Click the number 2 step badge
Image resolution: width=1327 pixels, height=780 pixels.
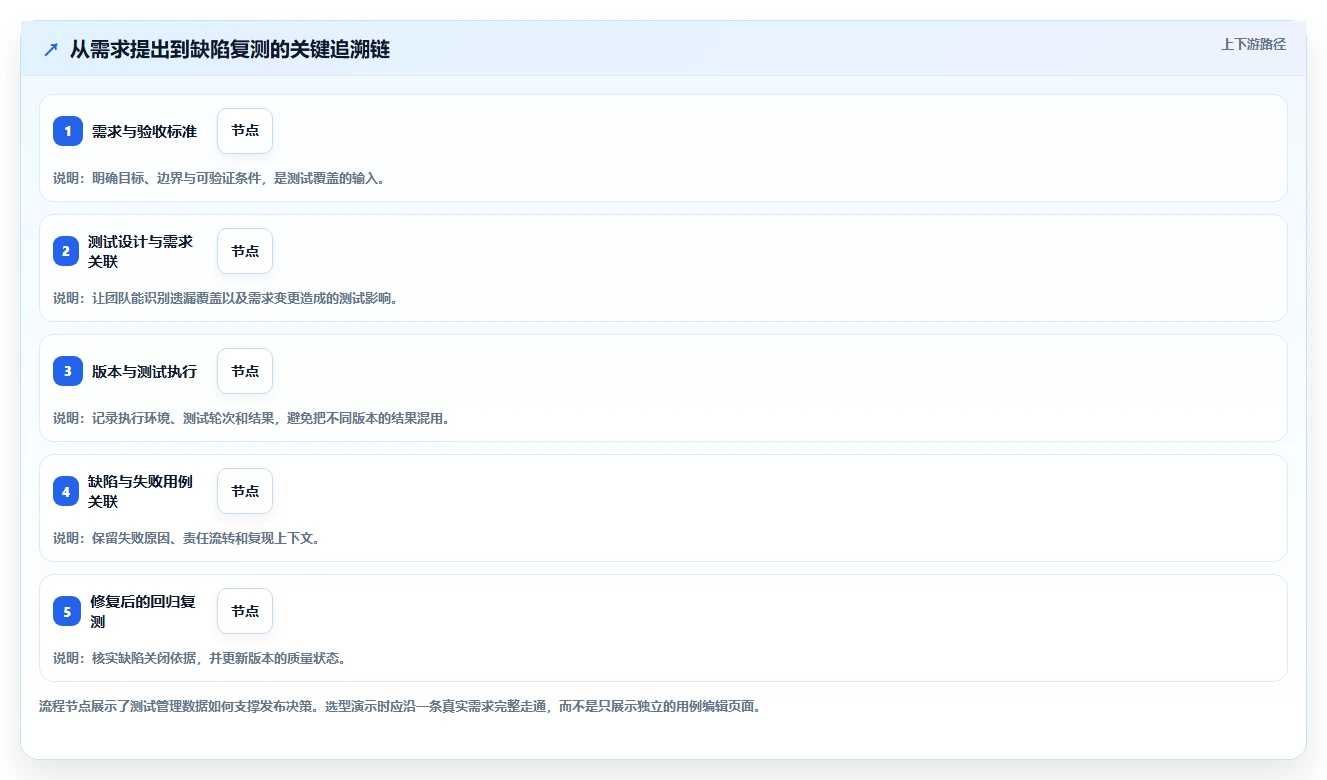(66, 251)
